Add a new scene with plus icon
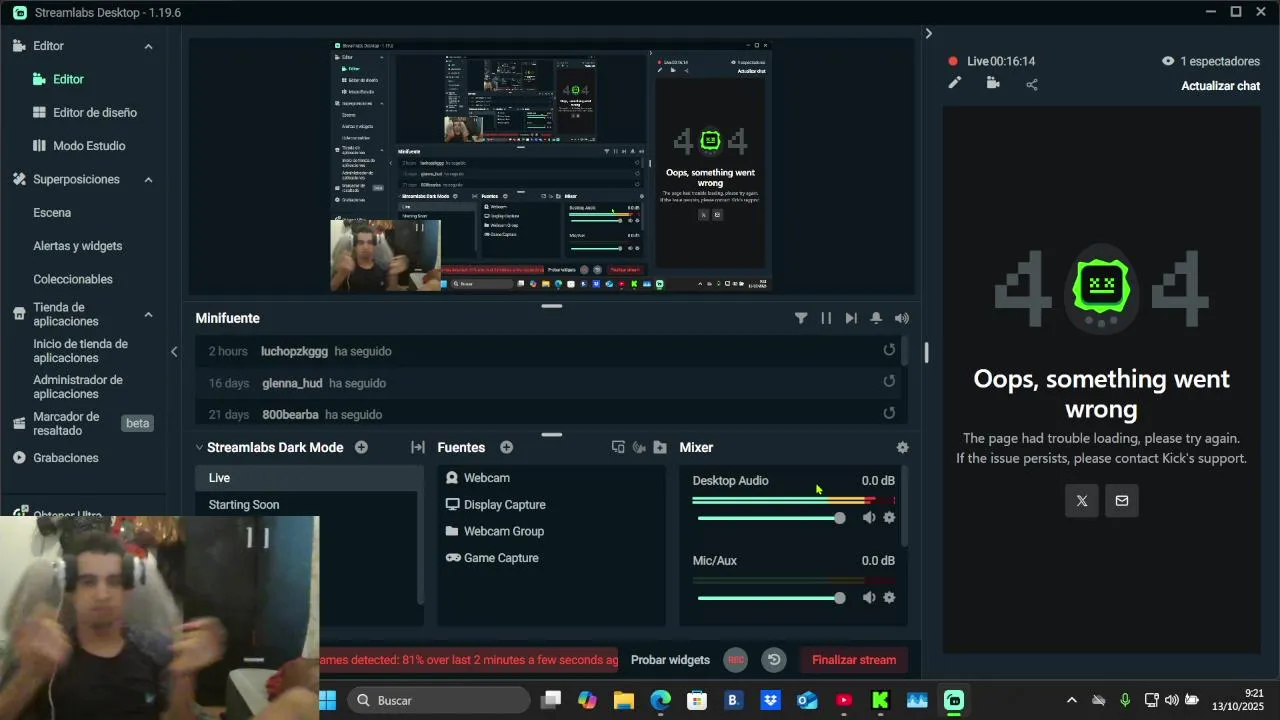The height and width of the screenshot is (720, 1280). point(361,447)
